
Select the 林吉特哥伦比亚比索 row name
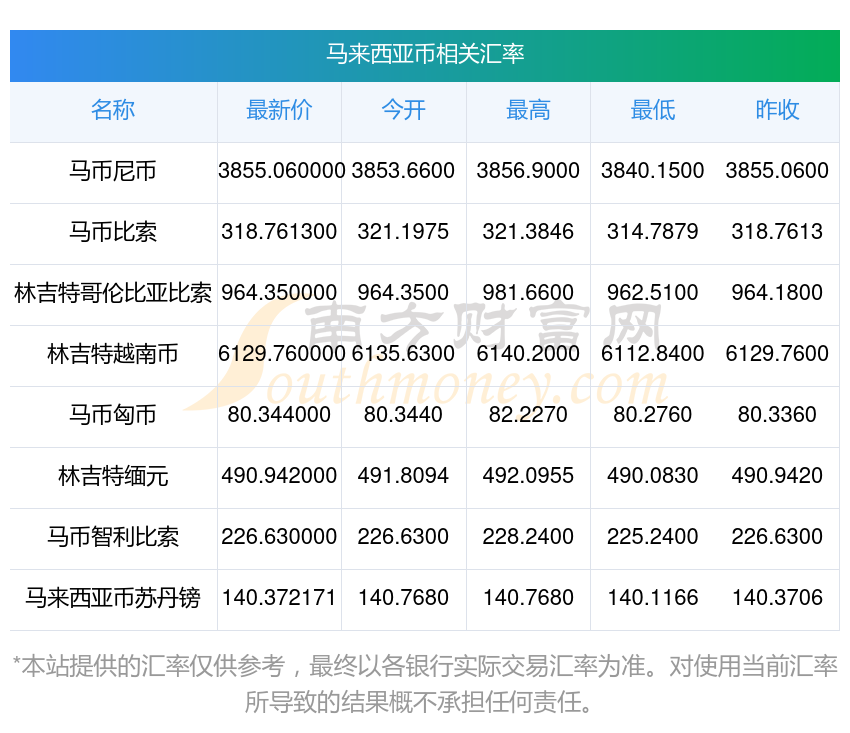(x=113, y=293)
